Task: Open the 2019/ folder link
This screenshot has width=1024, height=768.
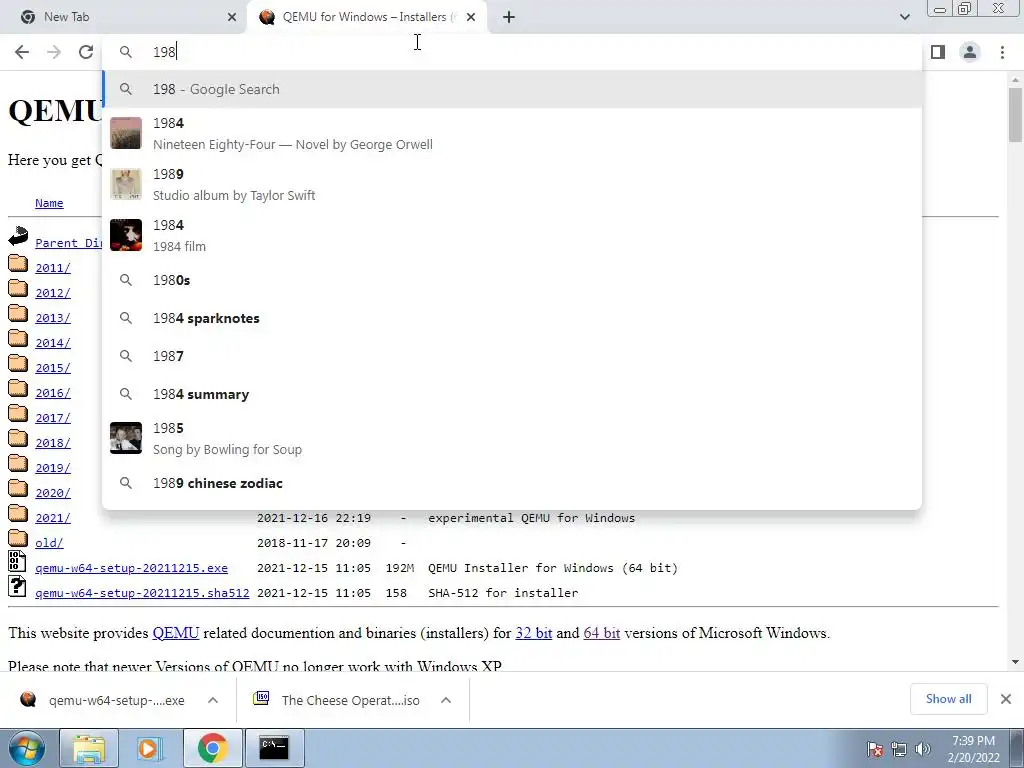Action: tap(53, 468)
